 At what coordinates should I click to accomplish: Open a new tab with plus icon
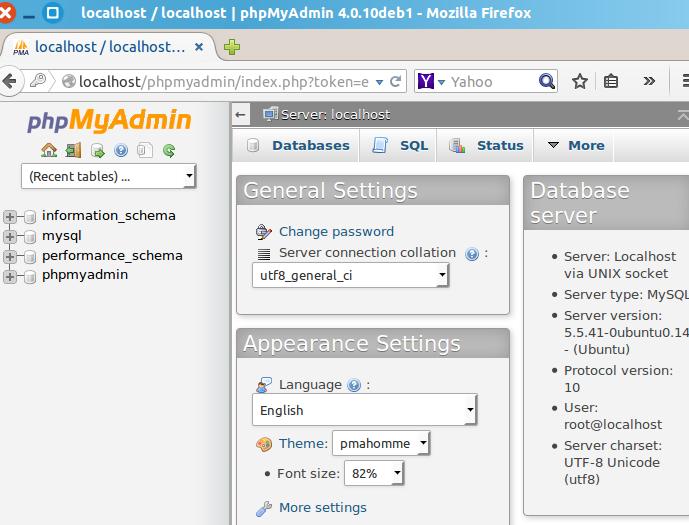click(x=232, y=47)
